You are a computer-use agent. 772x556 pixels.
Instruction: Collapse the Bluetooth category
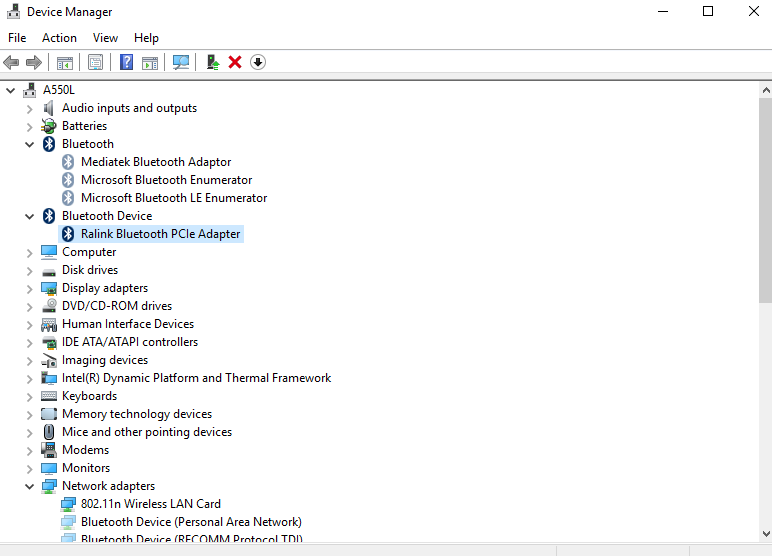[30, 145]
